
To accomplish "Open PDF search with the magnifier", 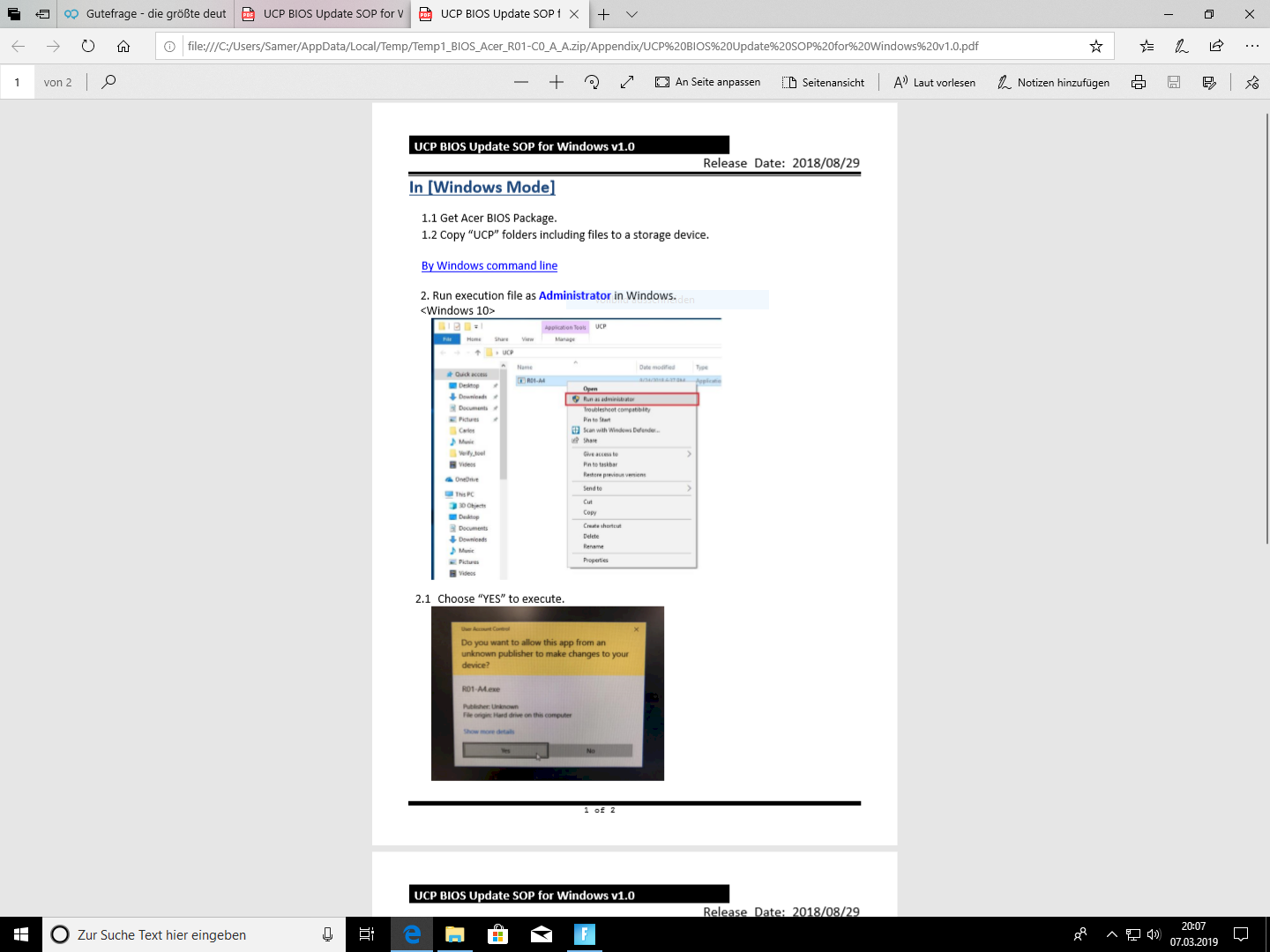I will click(x=108, y=82).
